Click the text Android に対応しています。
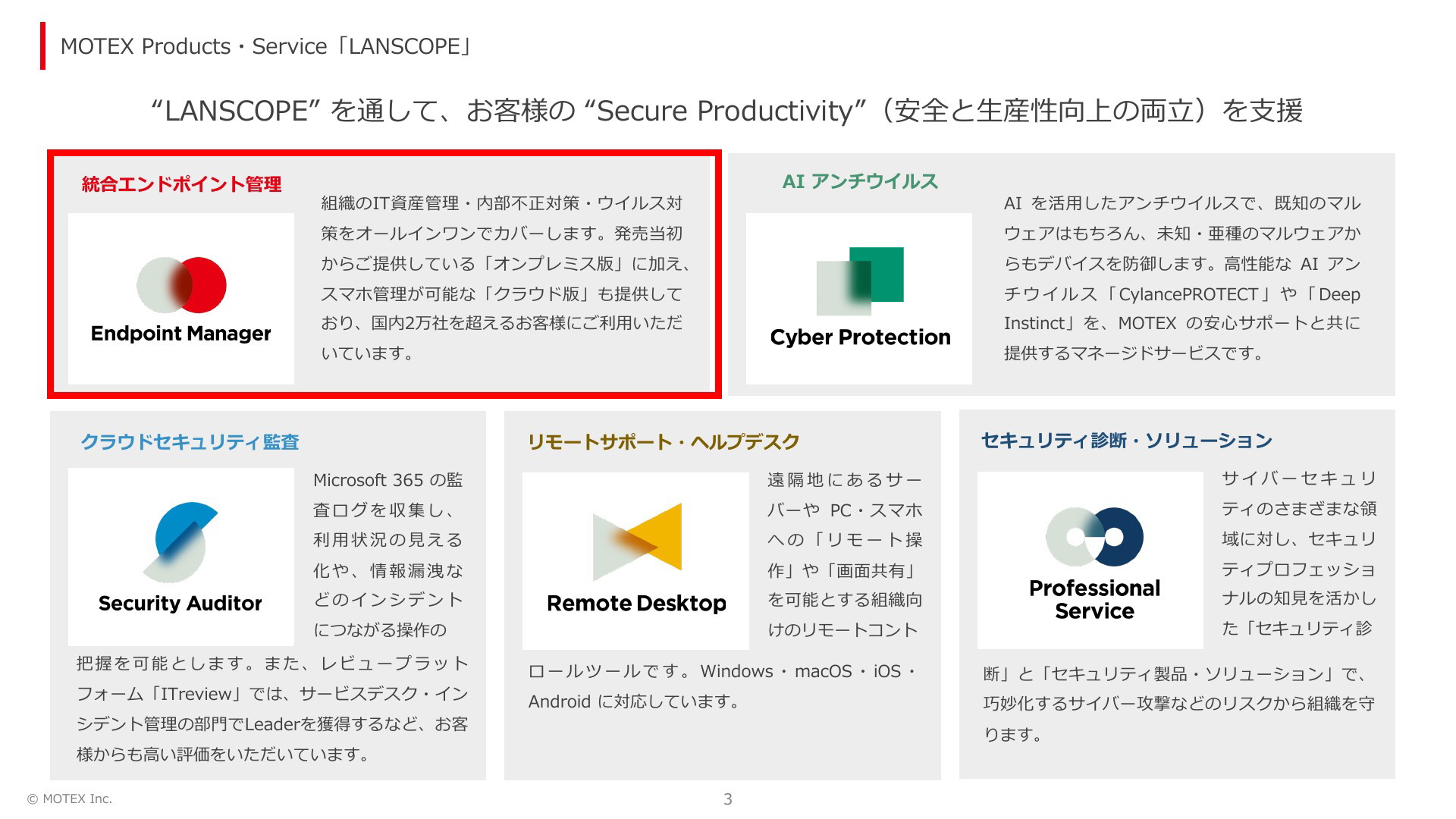This screenshot has height=819, width=1456. (x=635, y=701)
